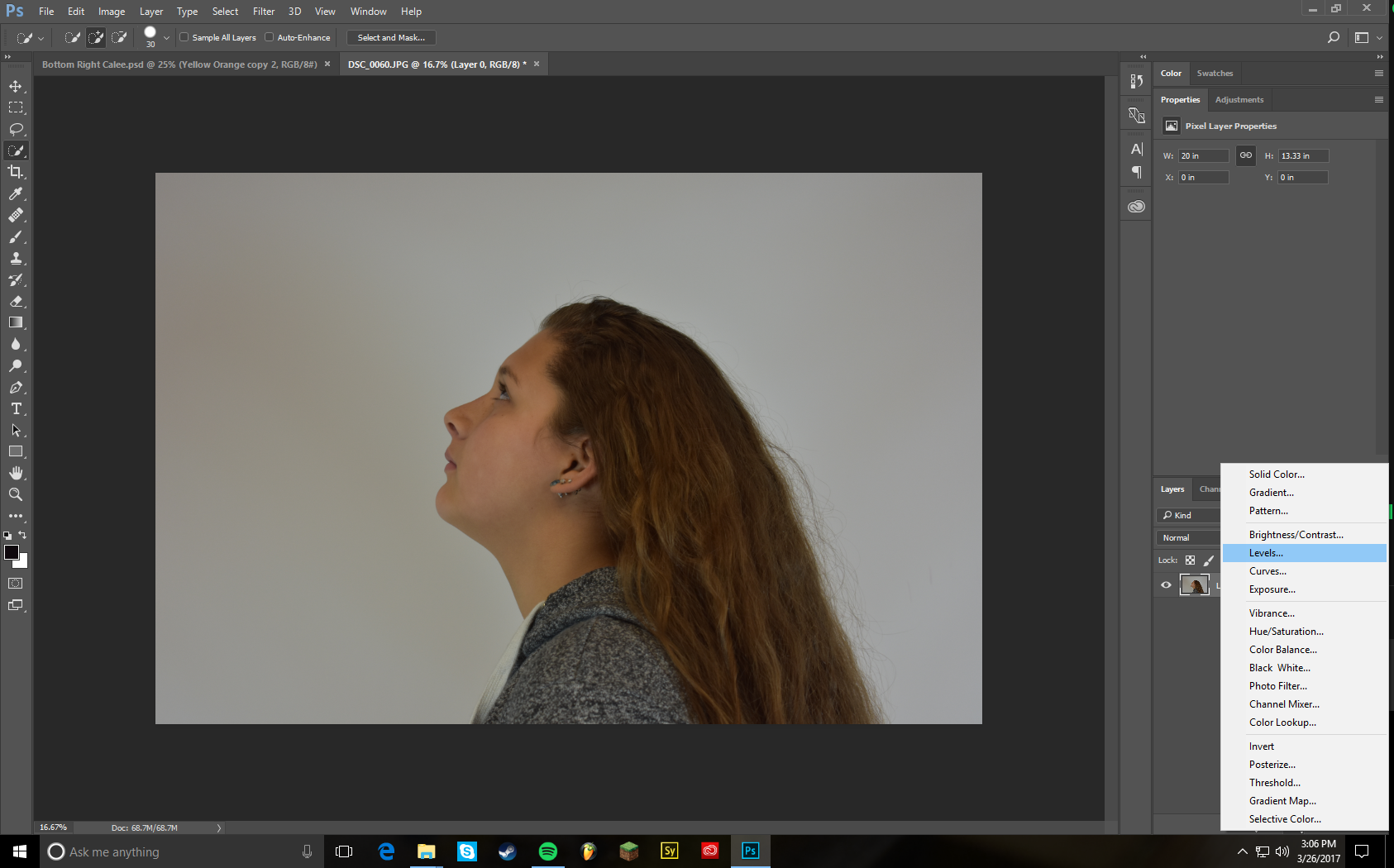Open the Properties panel options menu
This screenshot has width=1394, height=868.
1378,99
